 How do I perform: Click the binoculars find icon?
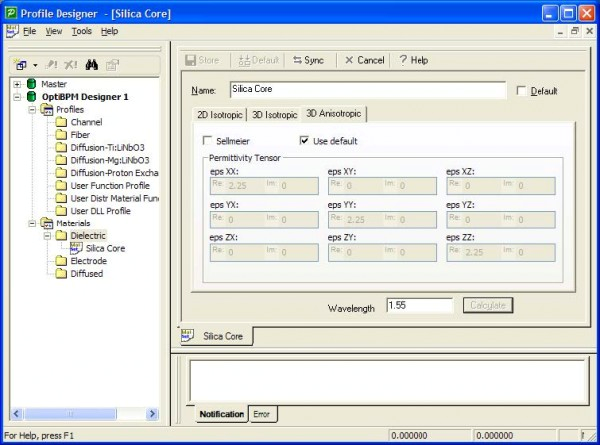(x=91, y=65)
